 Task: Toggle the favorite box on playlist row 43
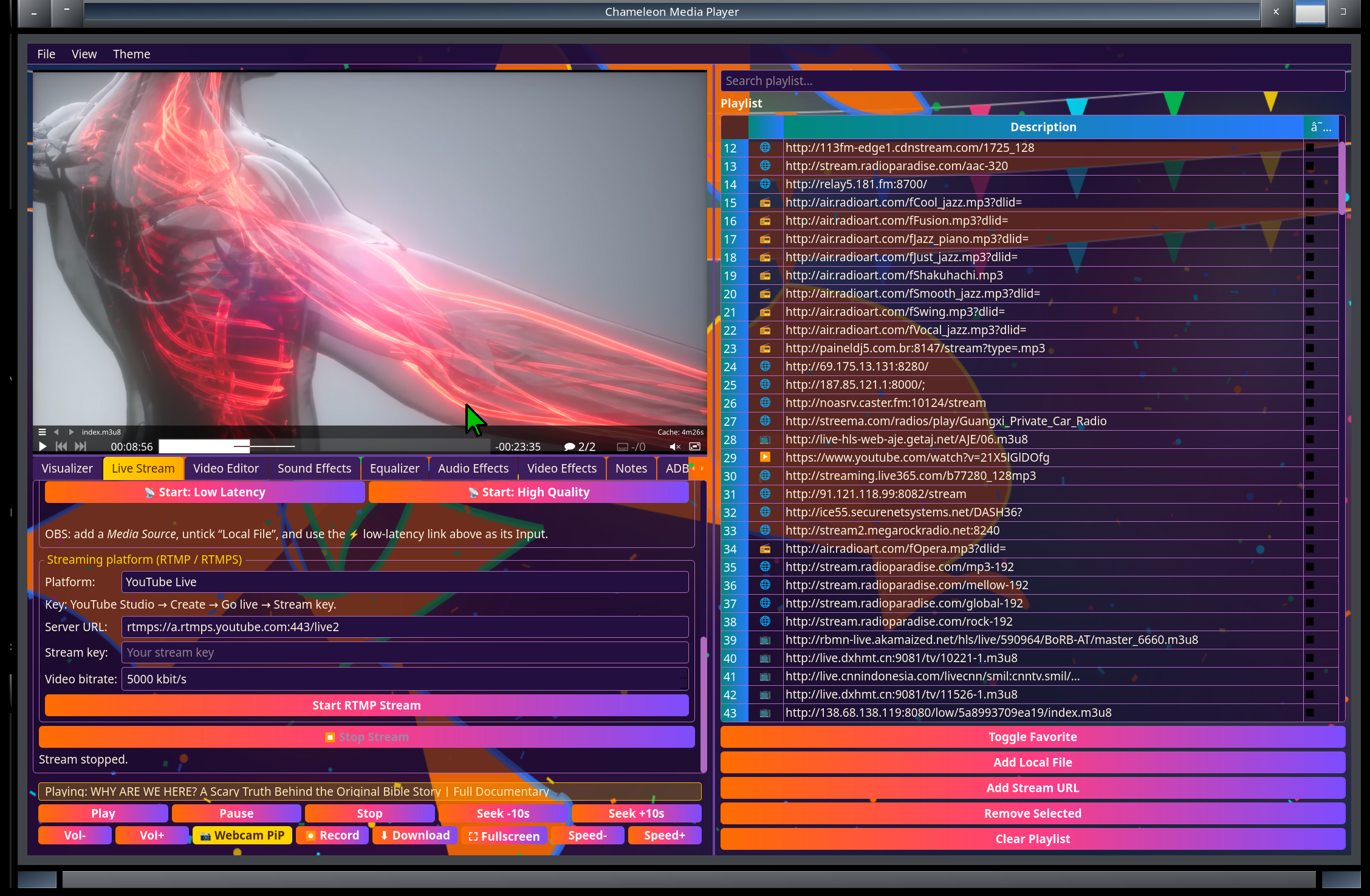pyautogui.click(x=1310, y=713)
